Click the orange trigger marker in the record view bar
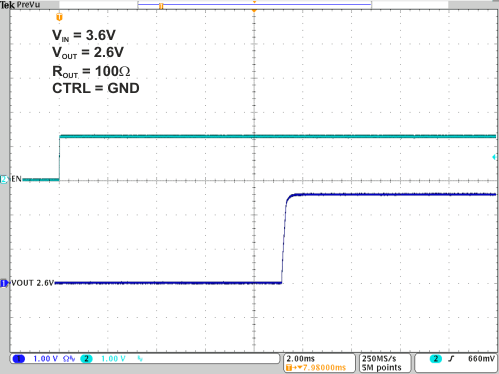The image size is (499, 374). 161,6
